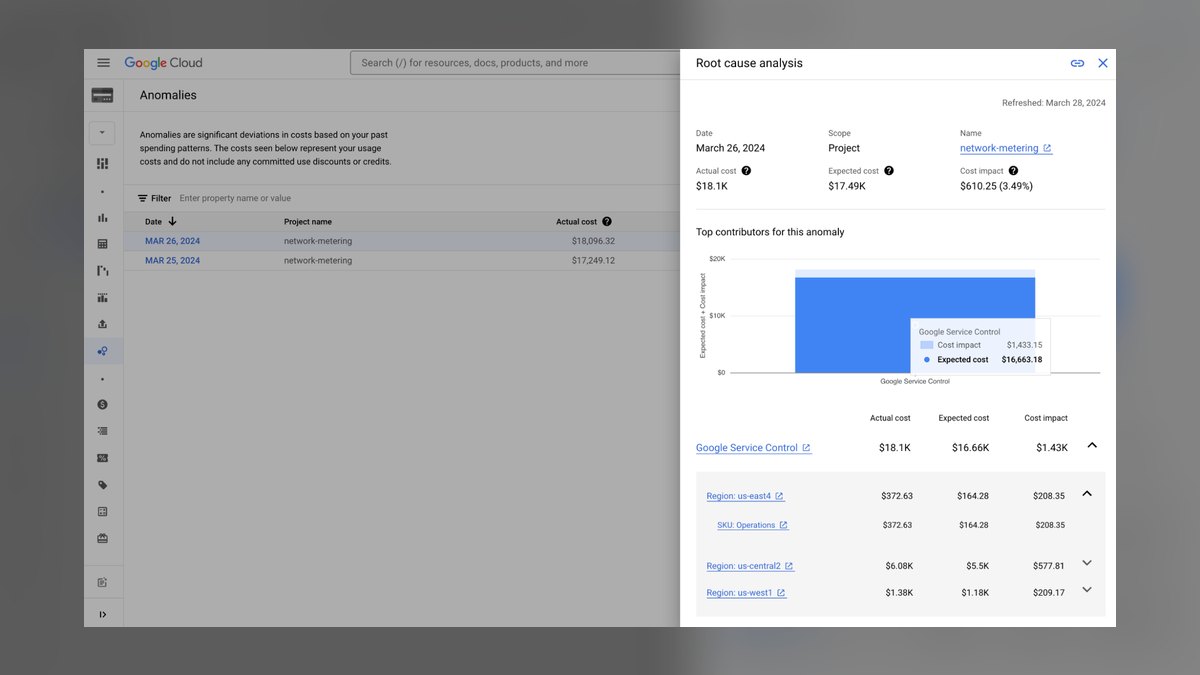This screenshot has height=675, width=1200.
Task: Open the Documents sidebar icon below price tag
Action: coord(102,511)
